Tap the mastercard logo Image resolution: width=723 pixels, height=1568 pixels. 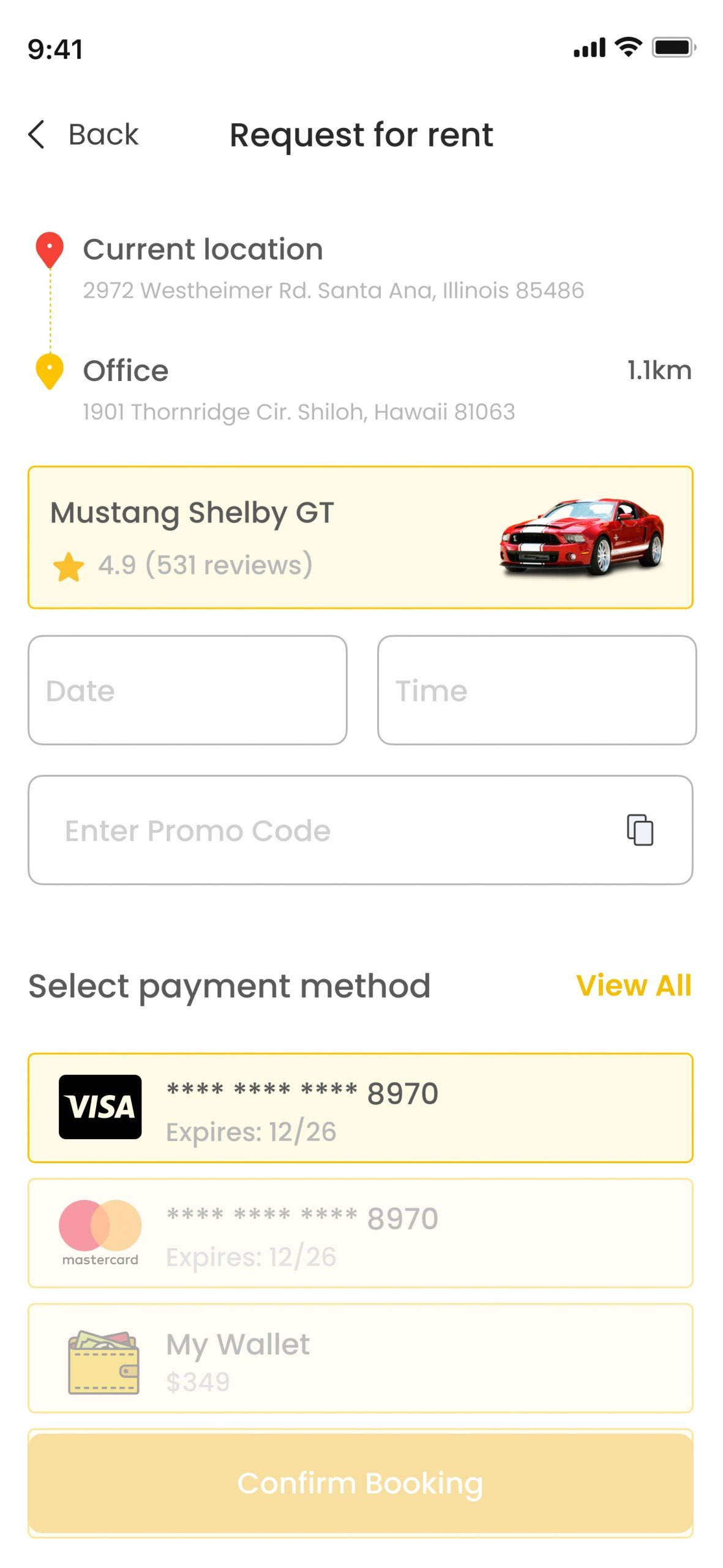100,1232
